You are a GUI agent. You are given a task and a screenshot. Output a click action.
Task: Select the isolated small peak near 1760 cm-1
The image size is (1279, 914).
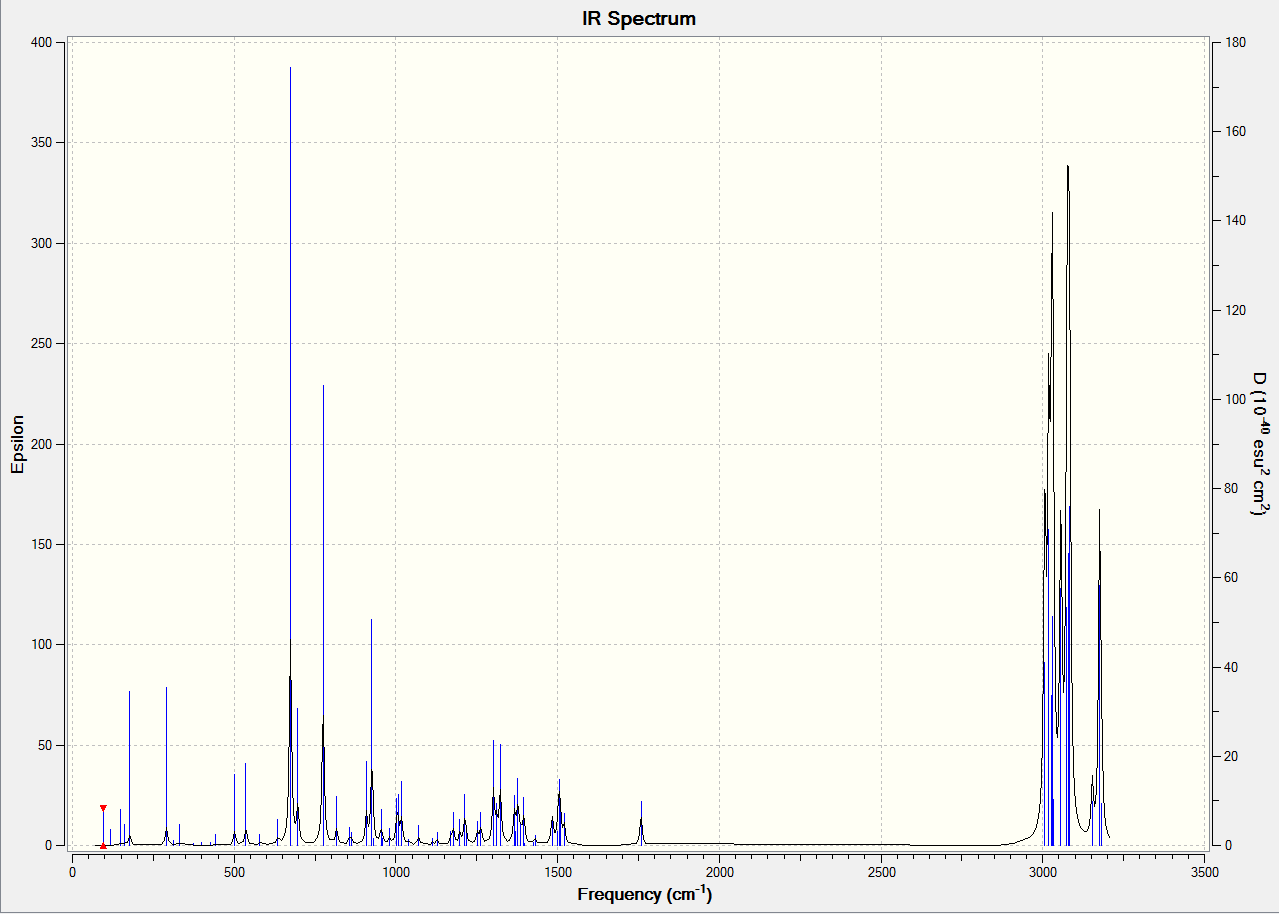[x=641, y=822]
